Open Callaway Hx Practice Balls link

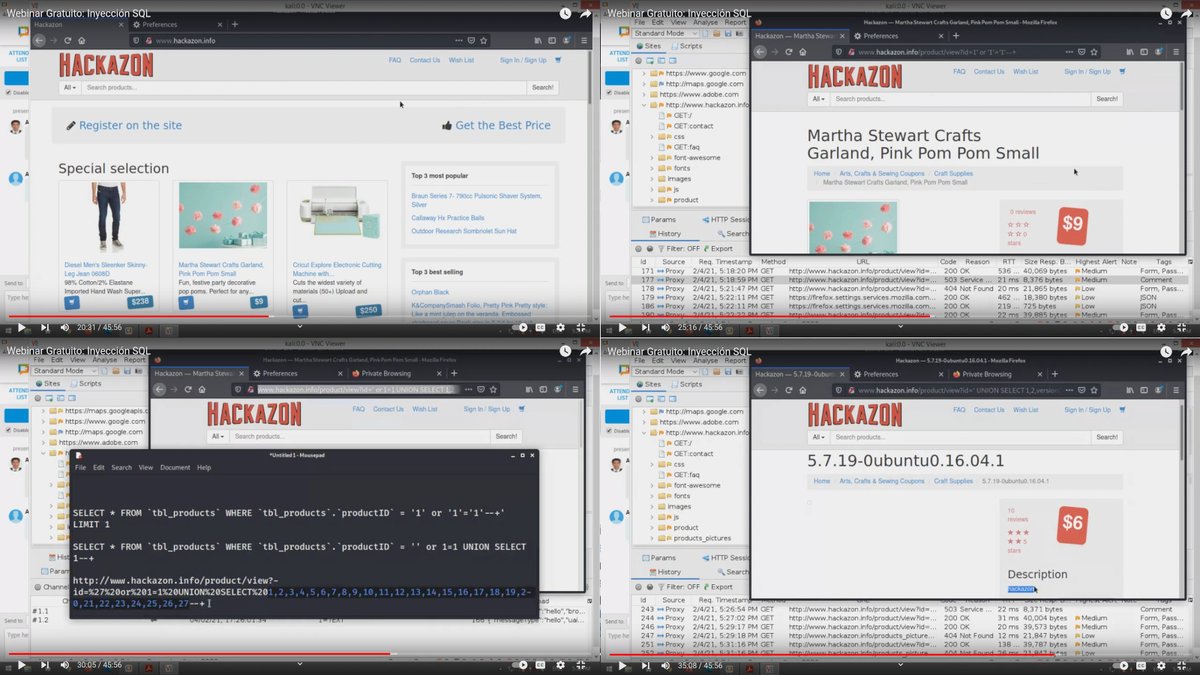pyautogui.click(x=448, y=217)
